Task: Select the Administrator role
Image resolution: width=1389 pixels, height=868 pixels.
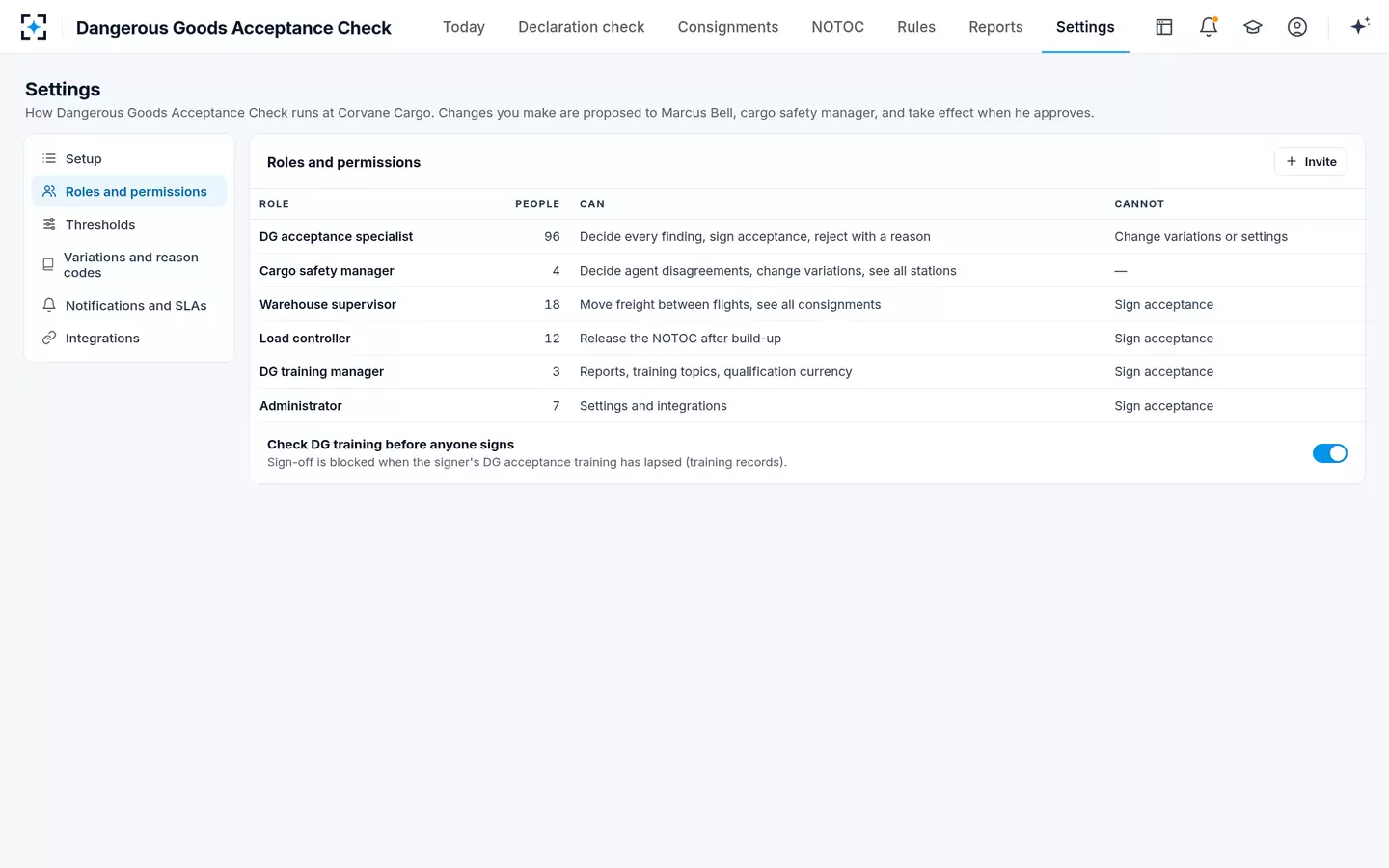Action: (301, 406)
